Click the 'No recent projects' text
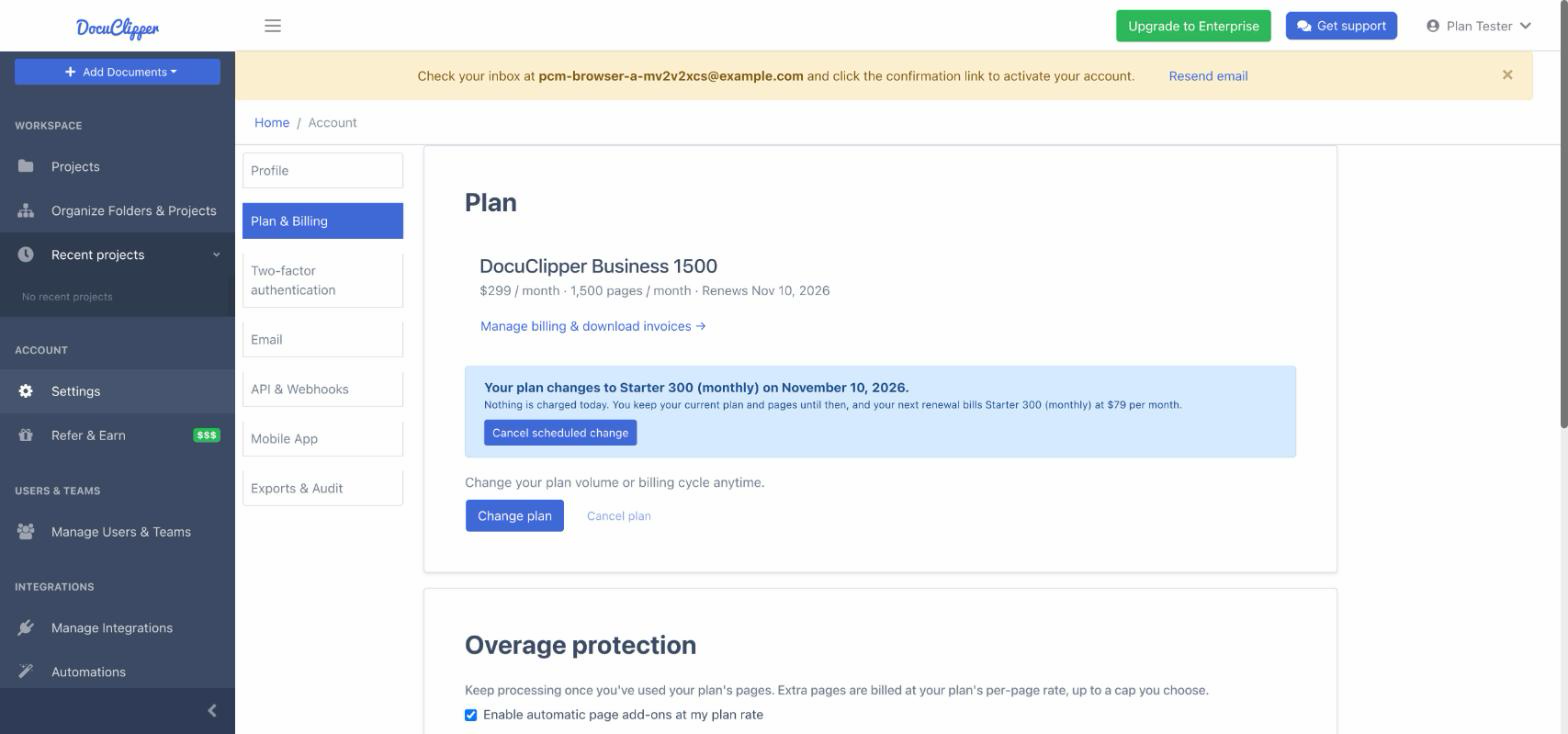 [67, 297]
